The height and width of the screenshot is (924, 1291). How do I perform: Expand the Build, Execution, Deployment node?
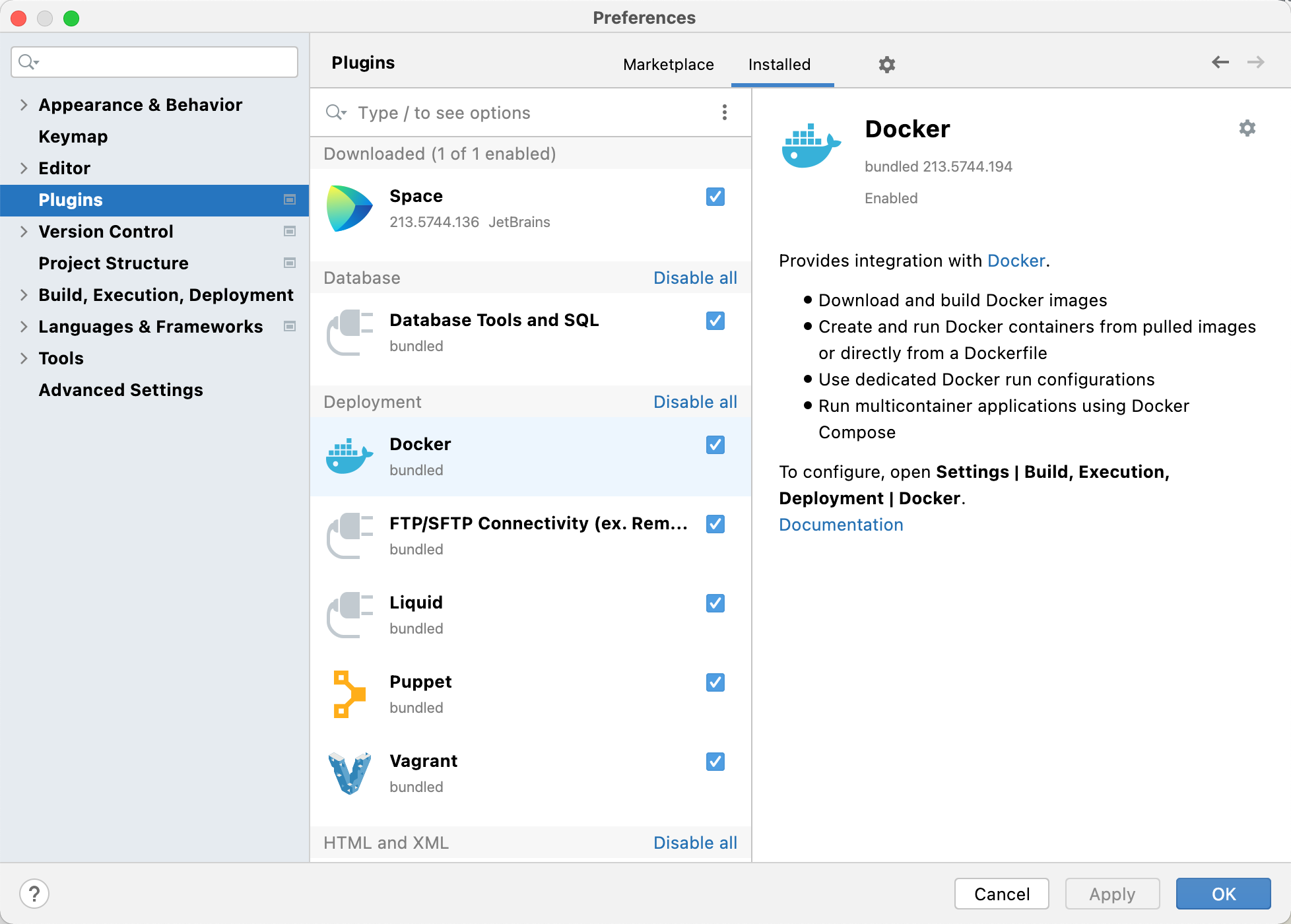pos(24,295)
